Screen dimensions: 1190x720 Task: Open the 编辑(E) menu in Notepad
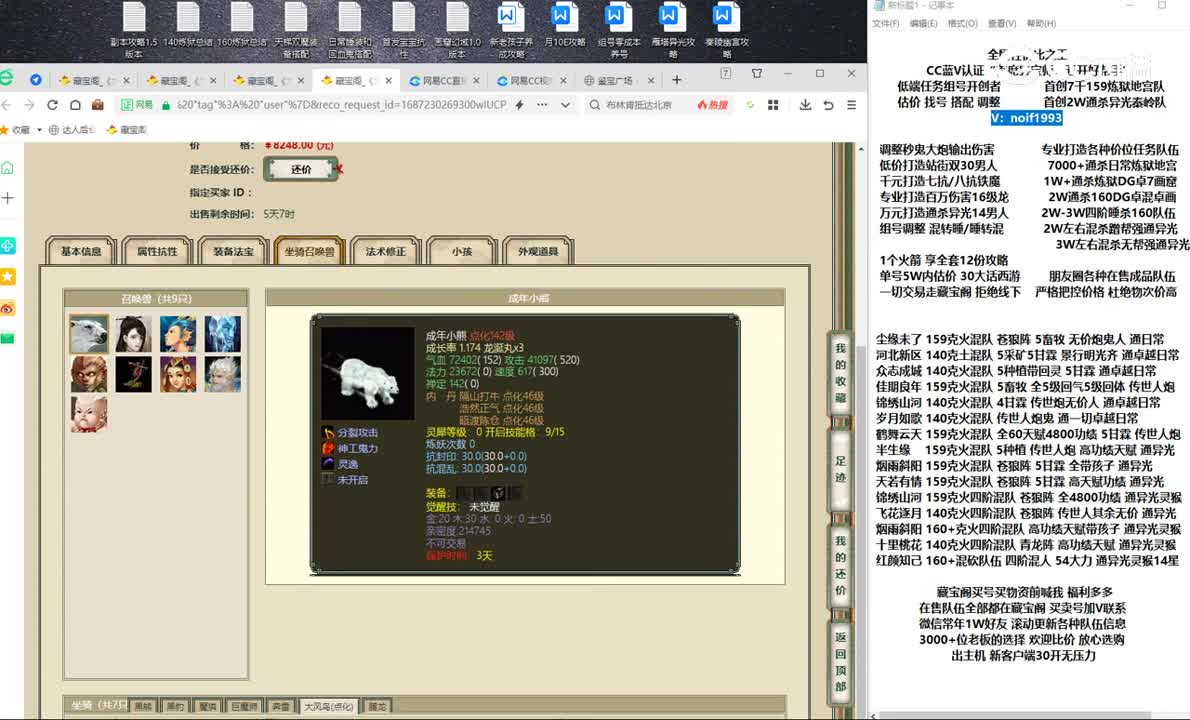tap(924, 24)
